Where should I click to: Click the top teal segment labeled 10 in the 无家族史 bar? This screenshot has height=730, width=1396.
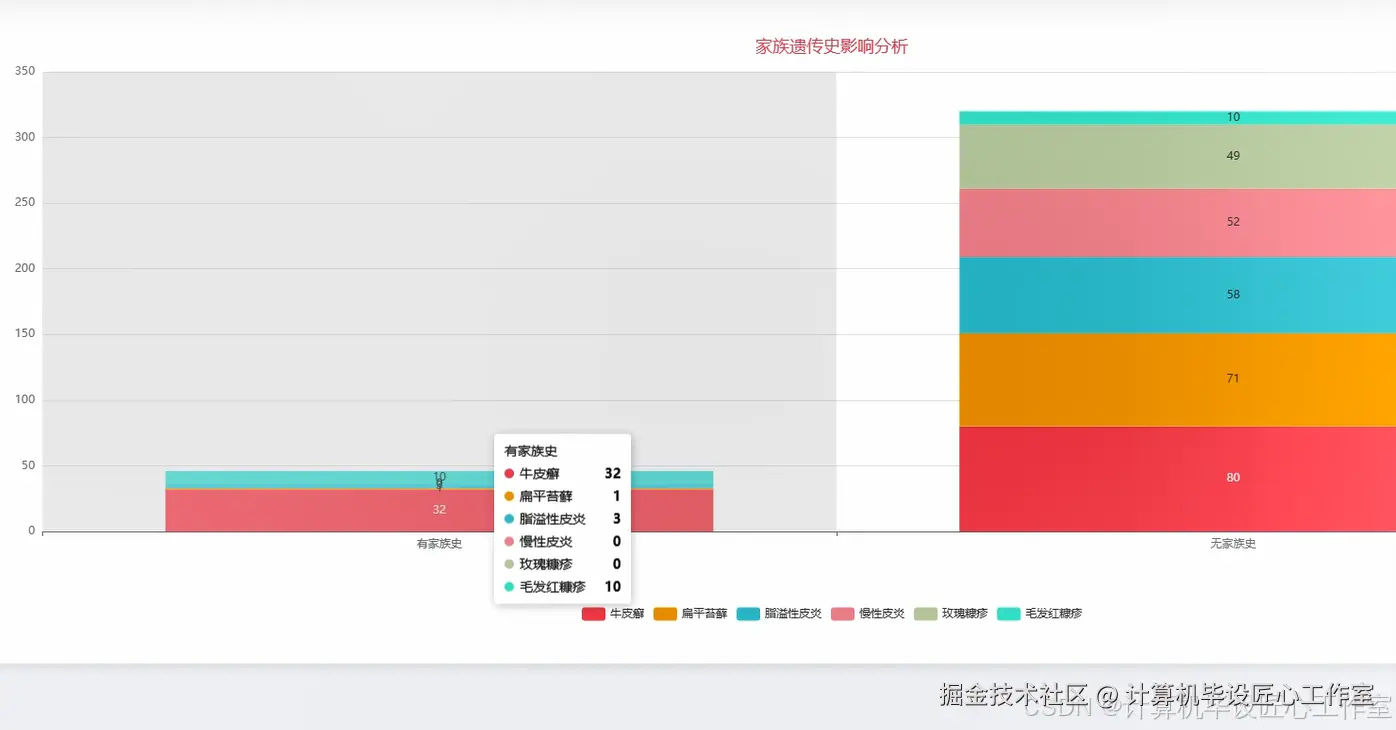[1177, 118]
